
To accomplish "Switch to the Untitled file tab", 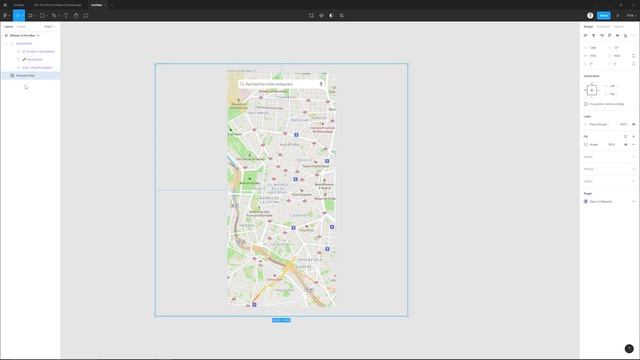I will 96,5.
